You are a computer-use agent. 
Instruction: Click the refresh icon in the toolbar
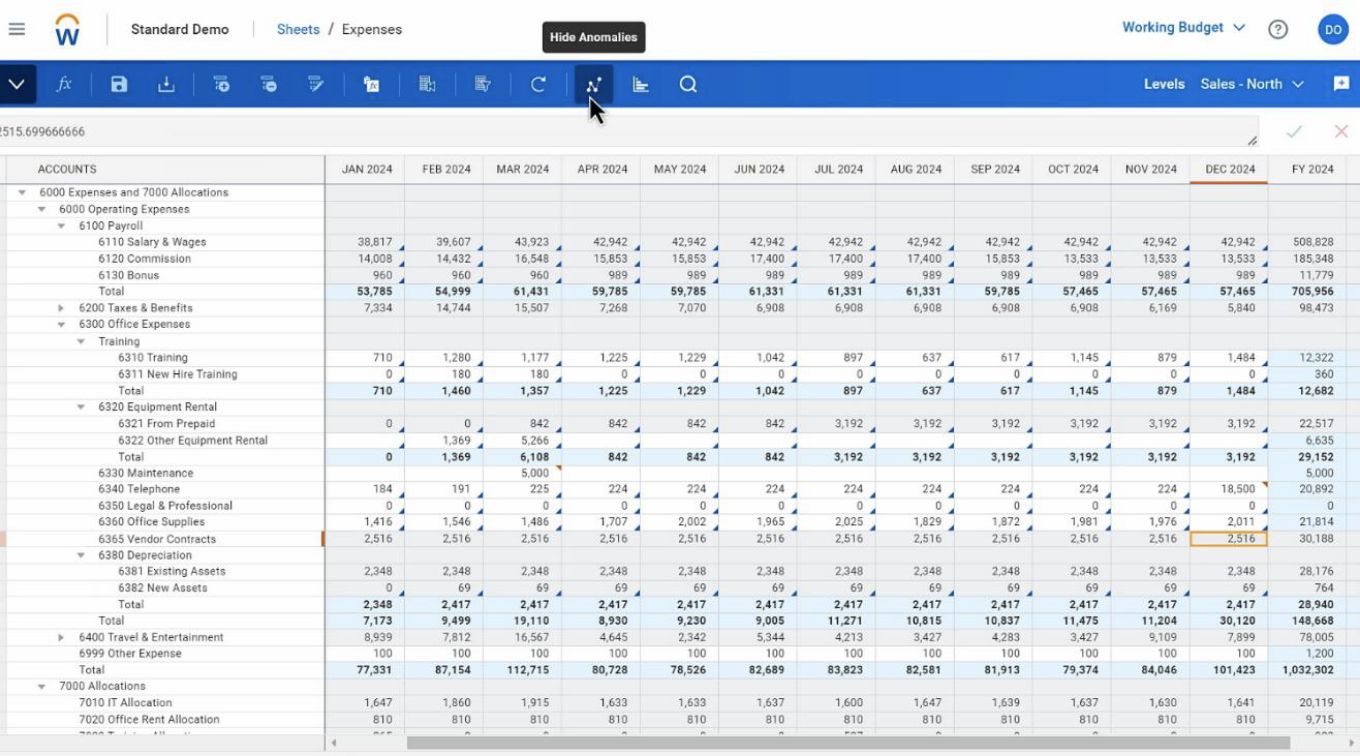(538, 85)
